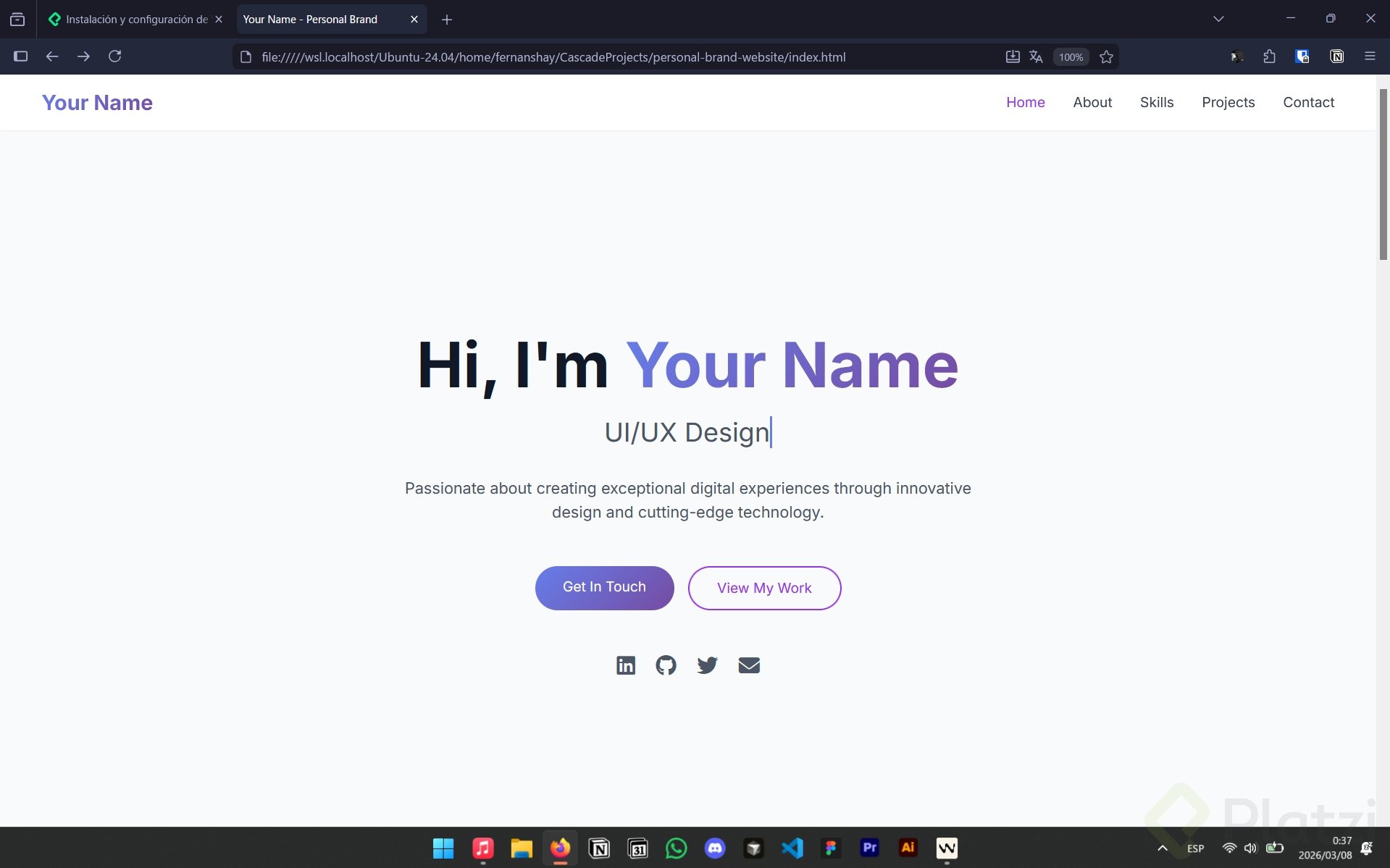
Task: Open the Twitter social icon
Action: click(707, 665)
